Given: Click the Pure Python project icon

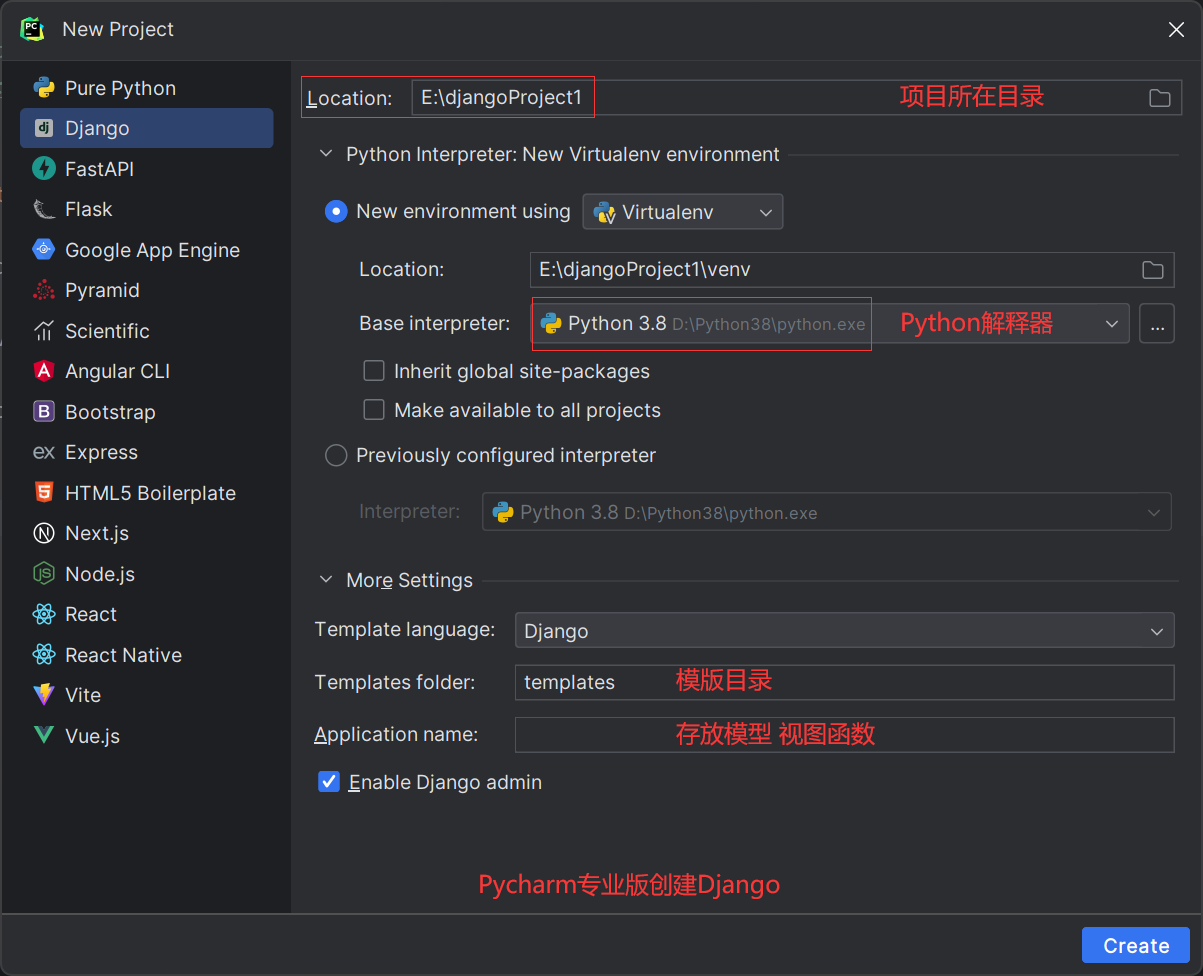Looking at the screenshot, I should [44, 88].
